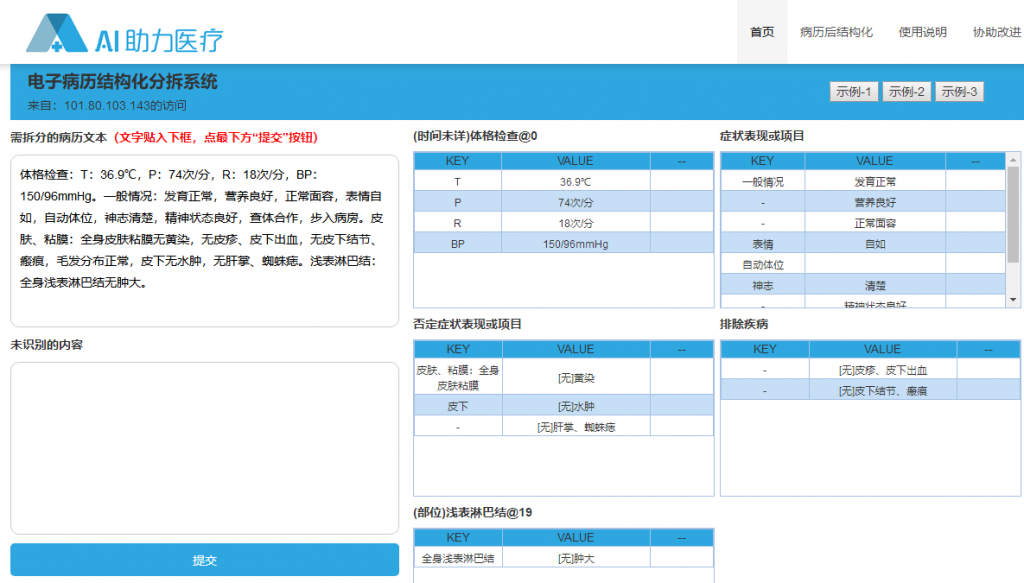Select the BP row value 150/96mmHg

point(575,244)
